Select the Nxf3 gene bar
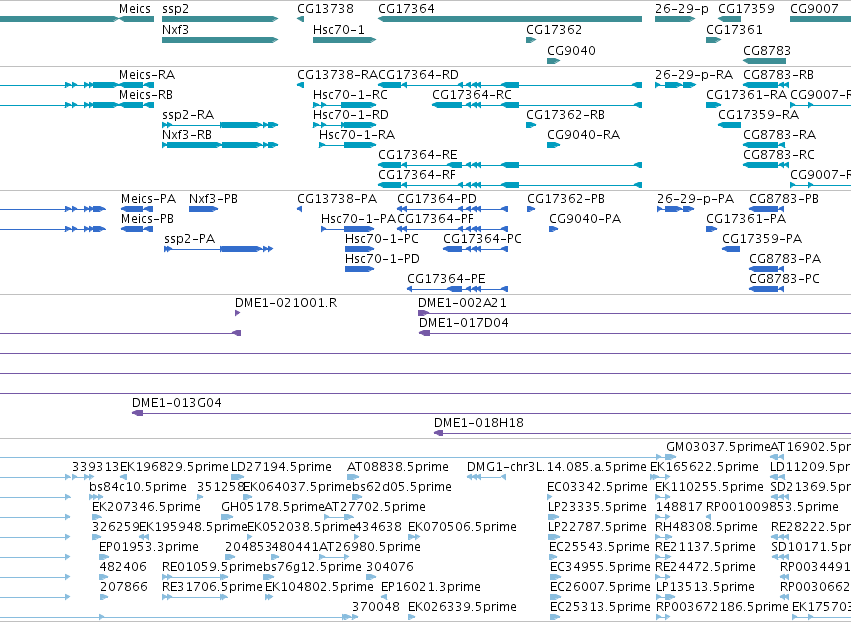The width and height of the screenshot is (851, 622). click(x=220, y=40)
